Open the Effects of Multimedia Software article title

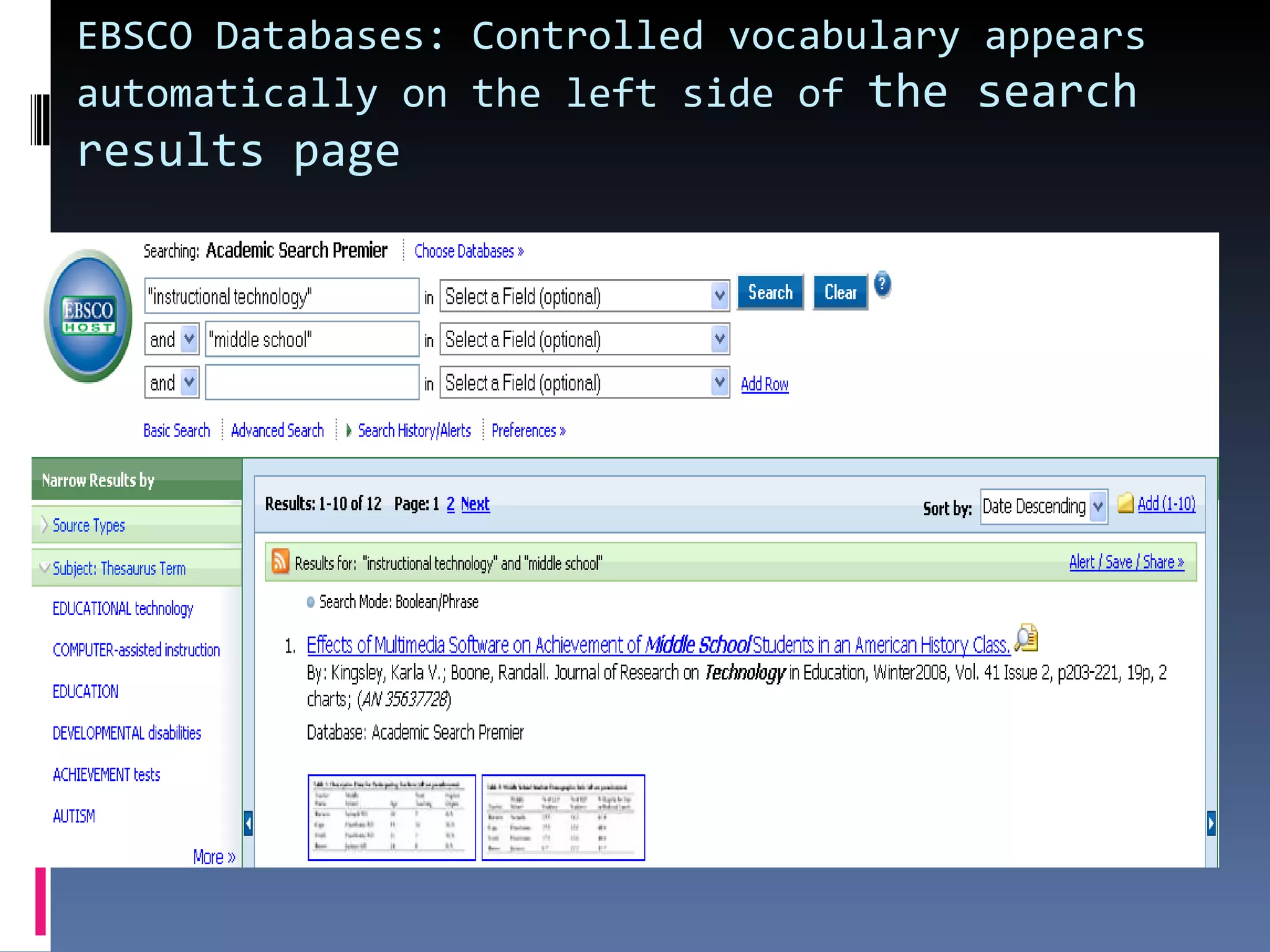pos(659,645)
